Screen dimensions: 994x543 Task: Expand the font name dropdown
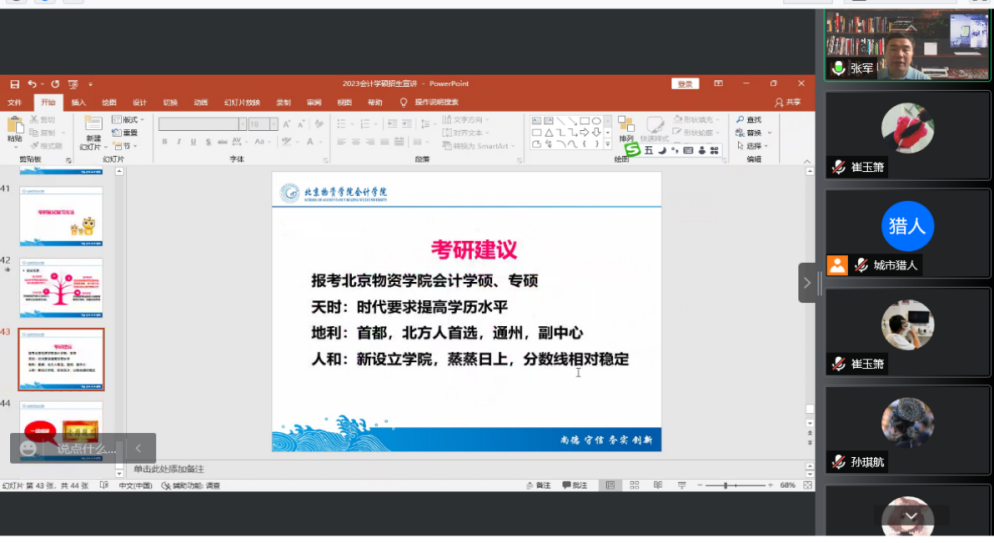[x=242, y=124]
